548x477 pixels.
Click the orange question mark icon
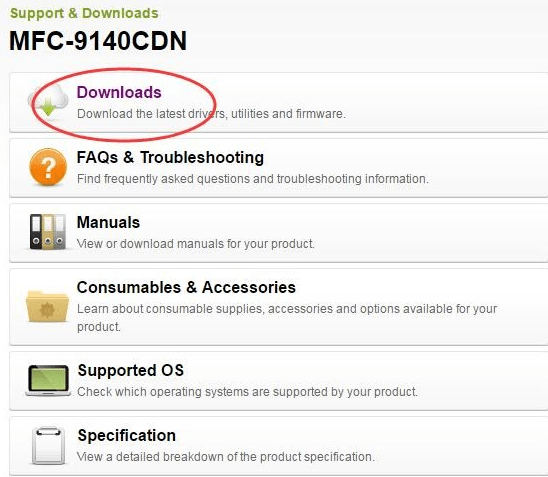point(48,167)
